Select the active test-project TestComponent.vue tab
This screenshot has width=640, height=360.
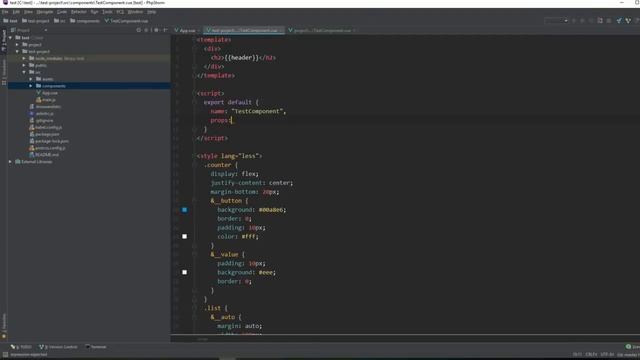point(244,30)
